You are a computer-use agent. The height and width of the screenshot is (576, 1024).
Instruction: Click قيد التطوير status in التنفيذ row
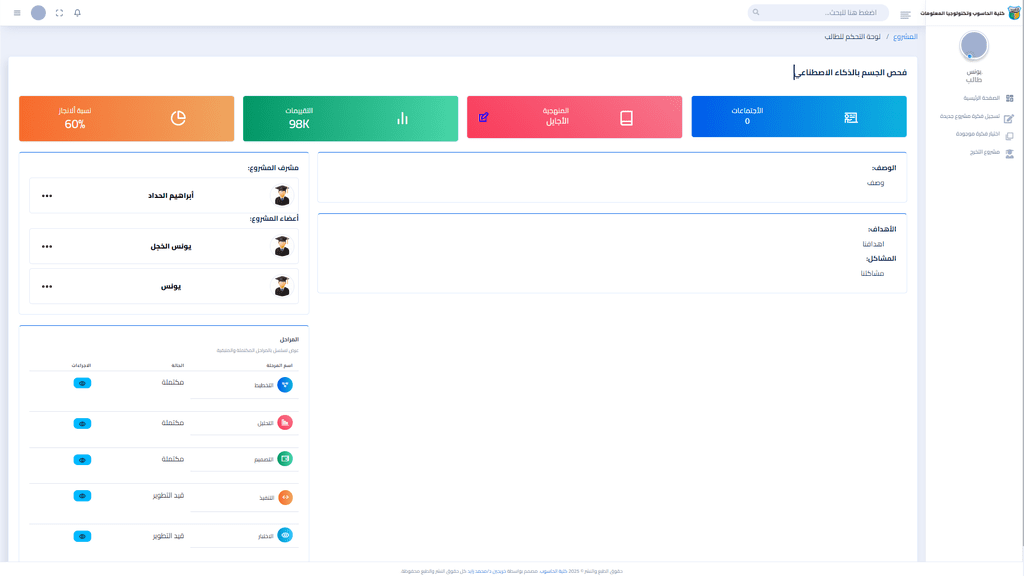[x=168, y=496]
